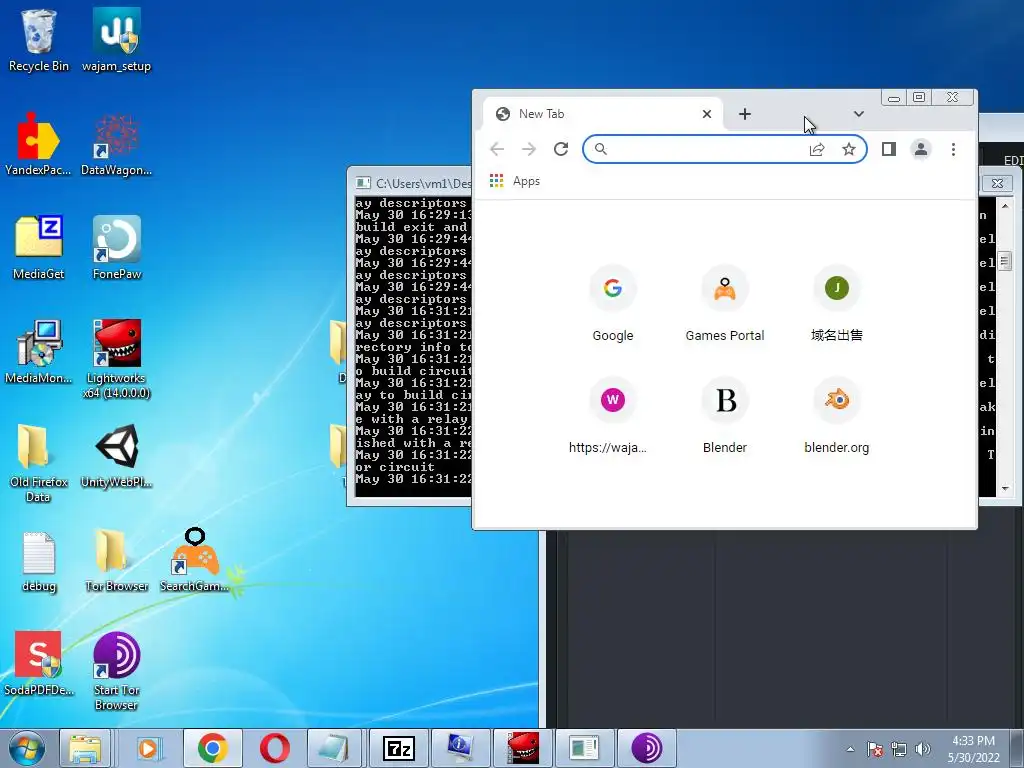Click the Action Center flag tray icon

[875, 749]
